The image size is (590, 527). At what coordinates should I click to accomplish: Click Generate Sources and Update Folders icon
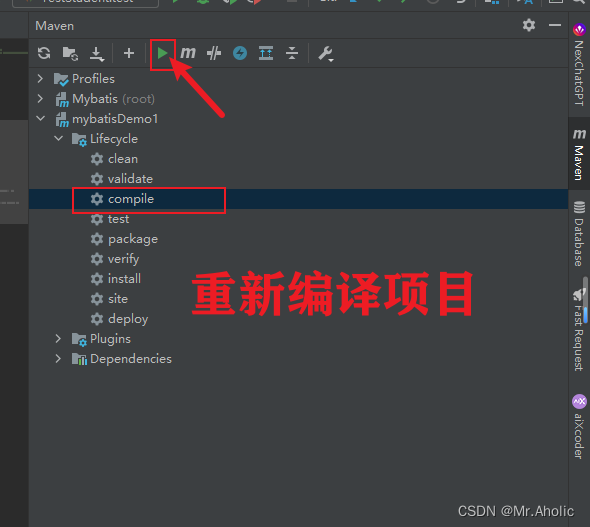[x=70, y=53]
